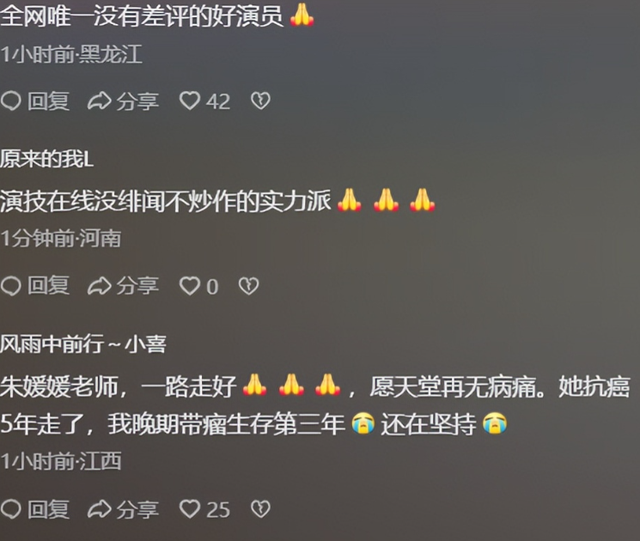This screenshot has width=640, height=541.
Task: Like the comment with 42 likes
Action: tap(190, 101)
